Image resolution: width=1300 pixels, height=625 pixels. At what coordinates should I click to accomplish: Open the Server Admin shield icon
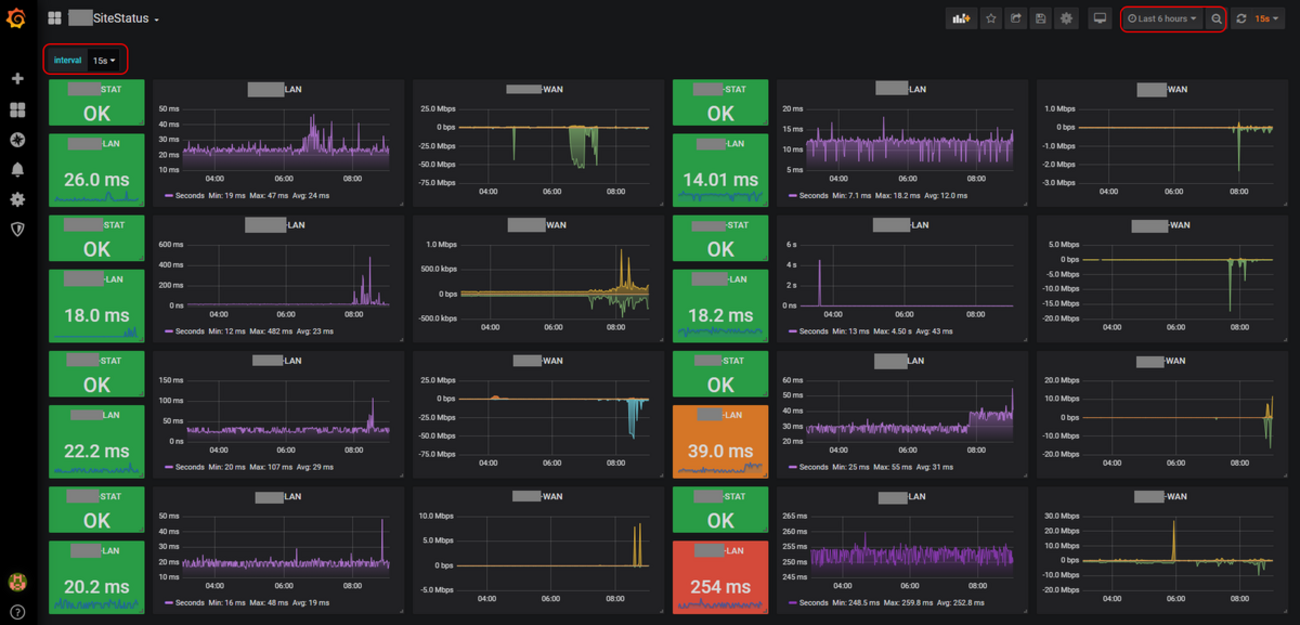tap(17, 229)
